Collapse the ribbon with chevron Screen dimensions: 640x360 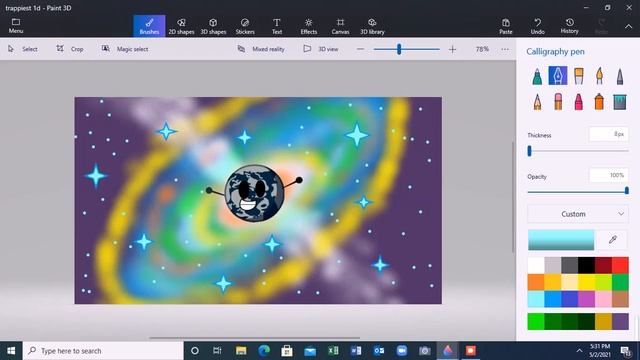pos(629,26)
